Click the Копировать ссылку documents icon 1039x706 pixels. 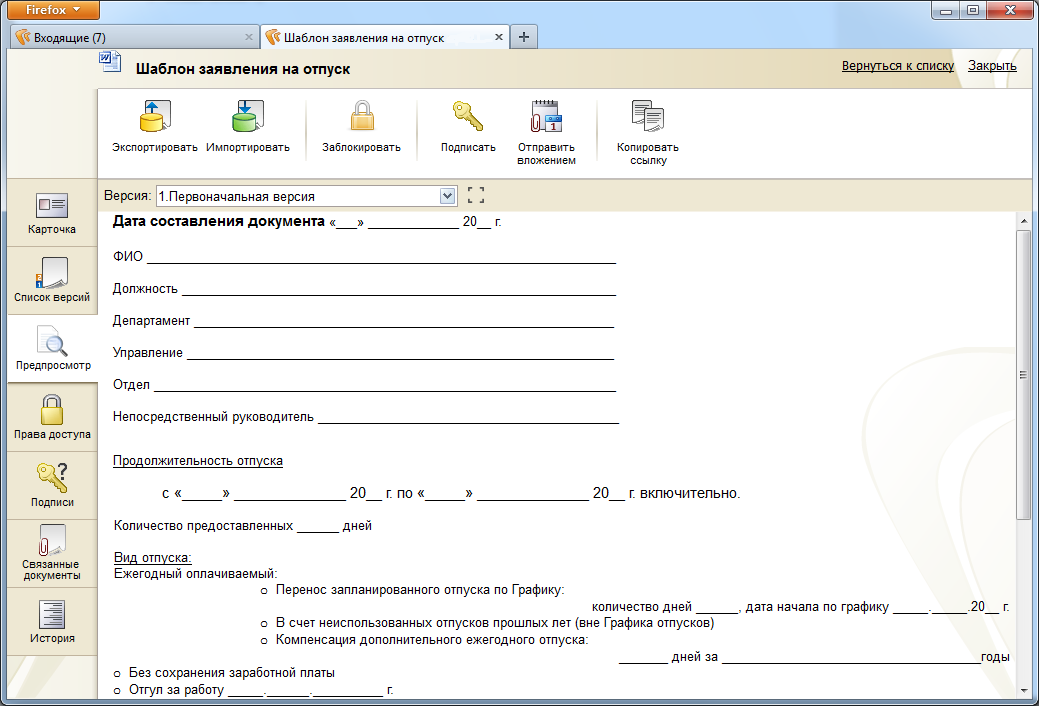click(647, 116)
